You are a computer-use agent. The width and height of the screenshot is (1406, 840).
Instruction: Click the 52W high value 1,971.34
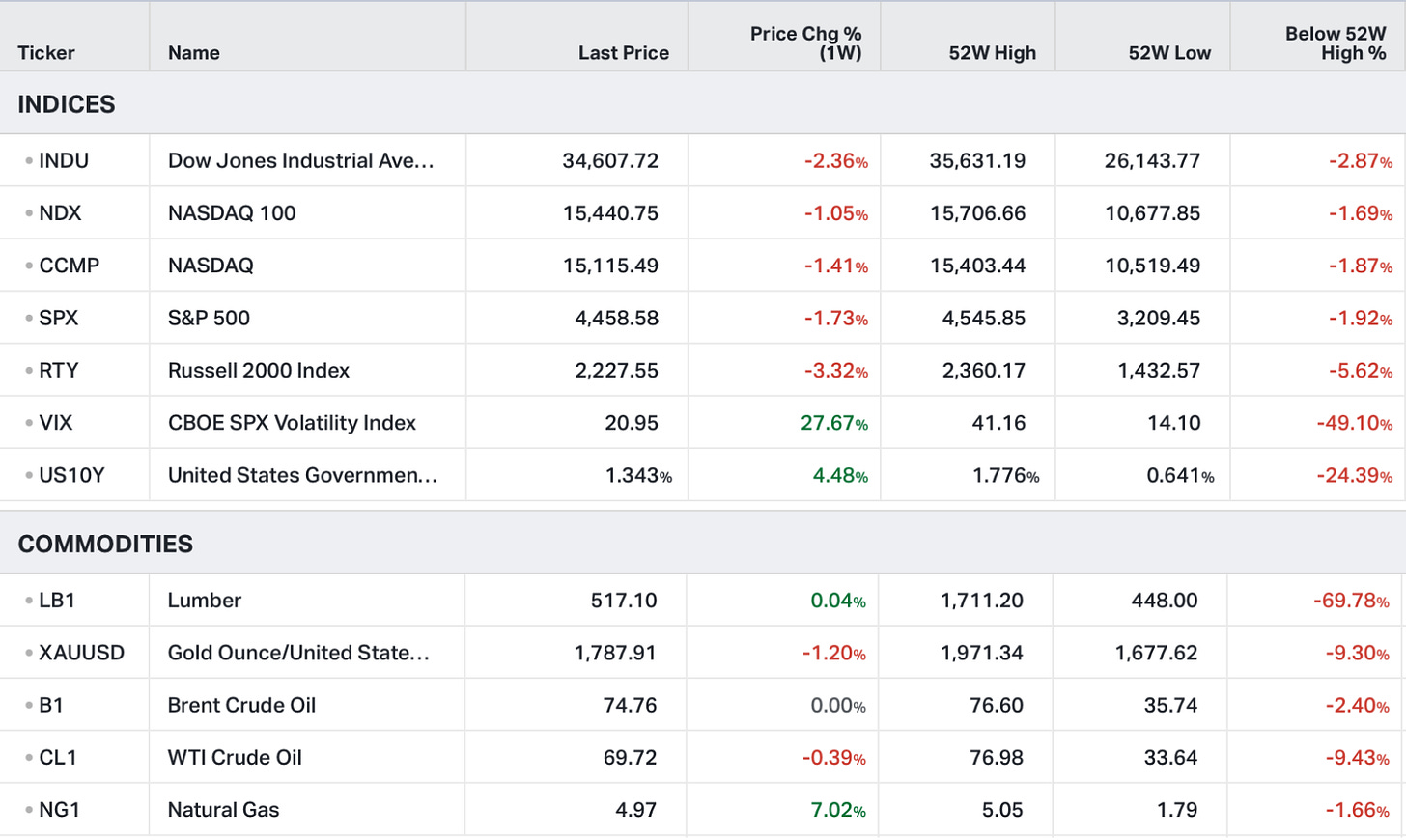tap(982, 653)
